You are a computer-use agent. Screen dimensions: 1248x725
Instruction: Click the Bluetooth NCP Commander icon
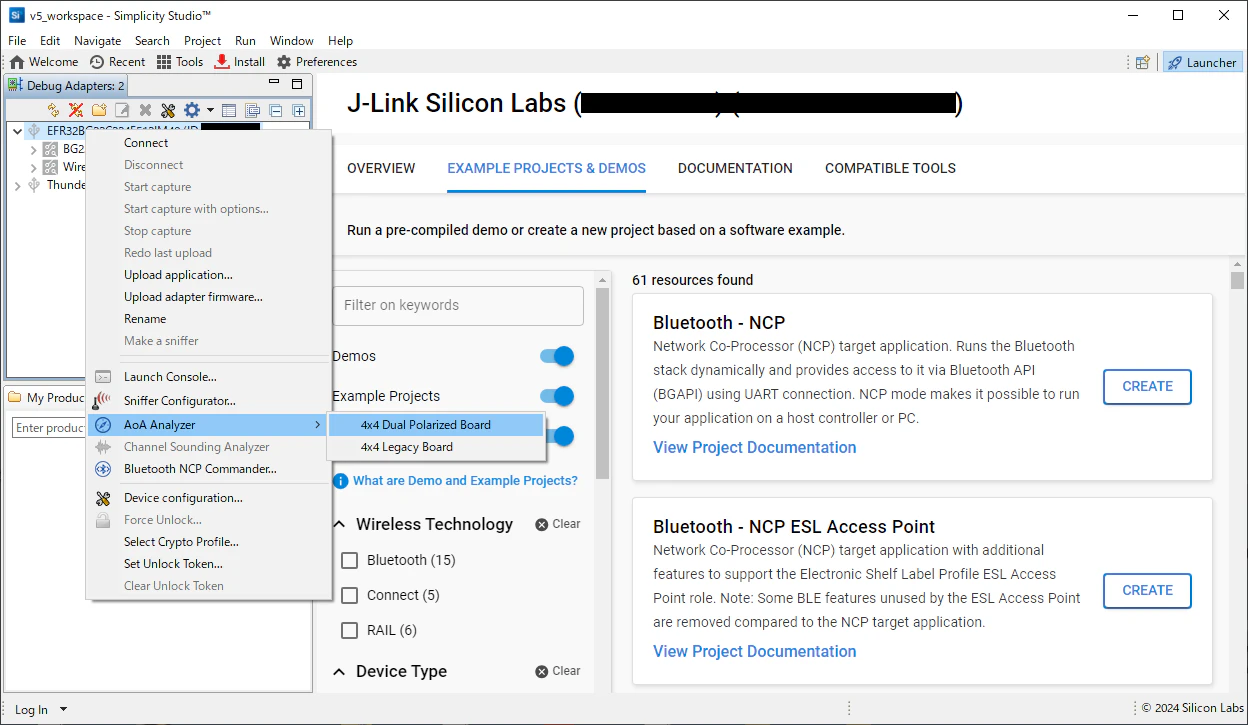coord(102,469)
